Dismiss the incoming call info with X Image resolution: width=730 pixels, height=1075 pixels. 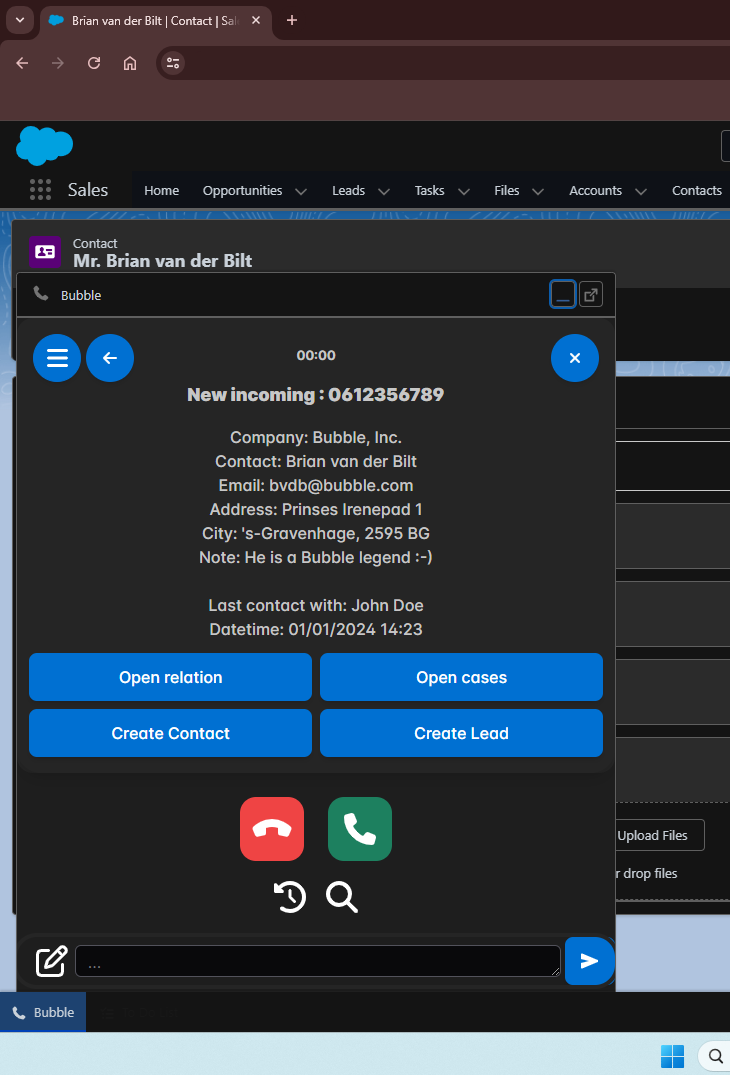pos(575,358)
